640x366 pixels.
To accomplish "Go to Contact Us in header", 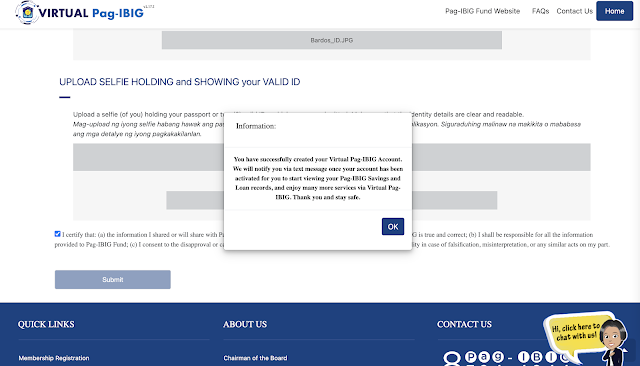I will point(574,11).
